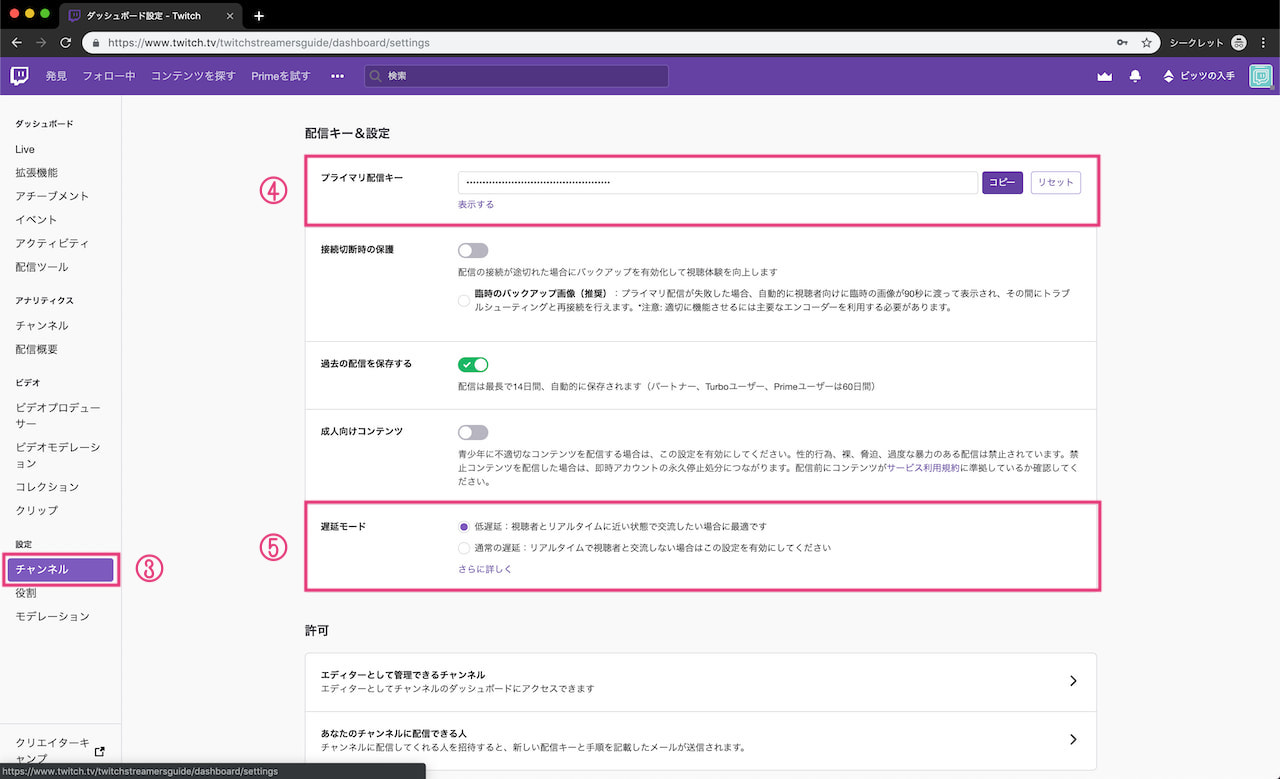The image size is (1280, 779).
Task: Select highlighted チャンネル under 設定
Action: pos(61,569)
